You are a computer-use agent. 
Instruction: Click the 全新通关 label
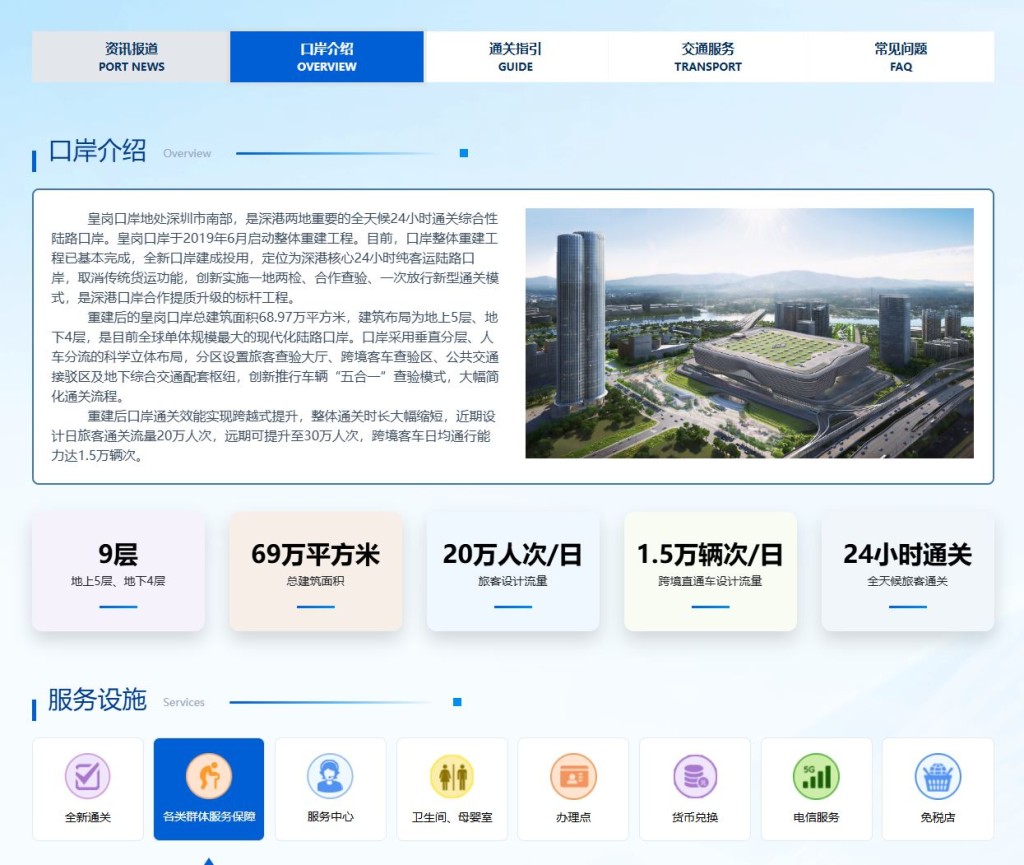88,817
